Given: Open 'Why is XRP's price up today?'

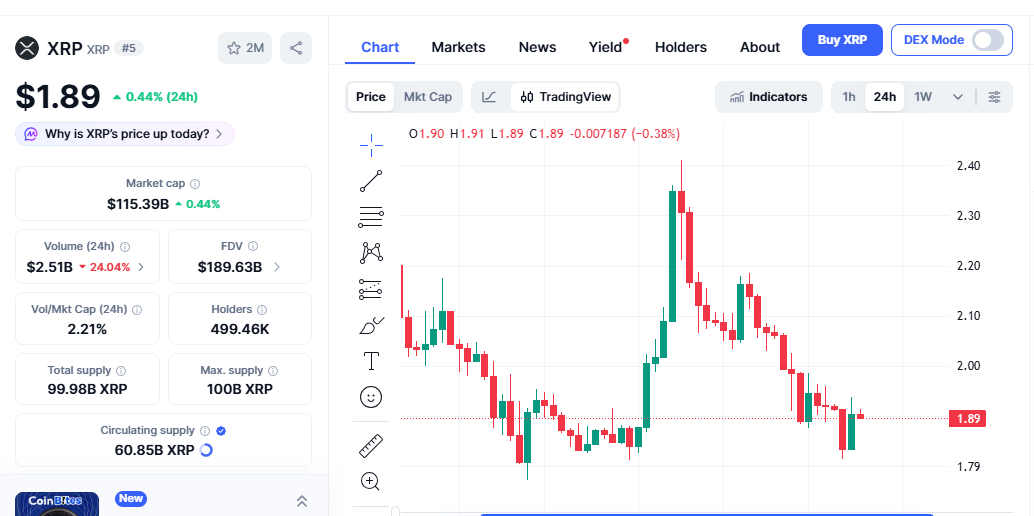Looking at the screenshot, I should click(125, 134).
